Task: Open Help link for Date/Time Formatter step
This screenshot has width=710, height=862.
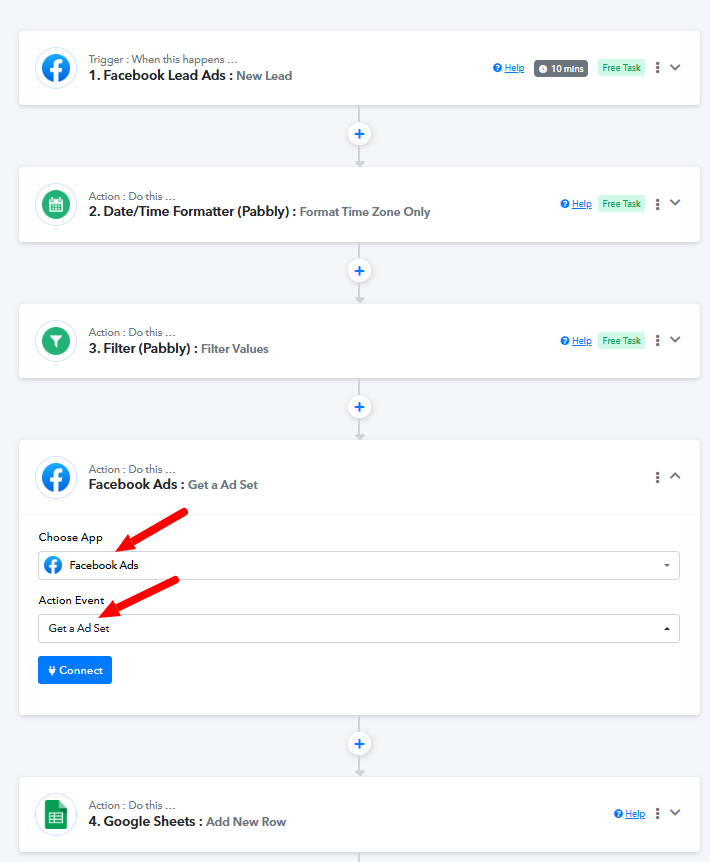Action: pyautogui.click(x=576, y=204)
